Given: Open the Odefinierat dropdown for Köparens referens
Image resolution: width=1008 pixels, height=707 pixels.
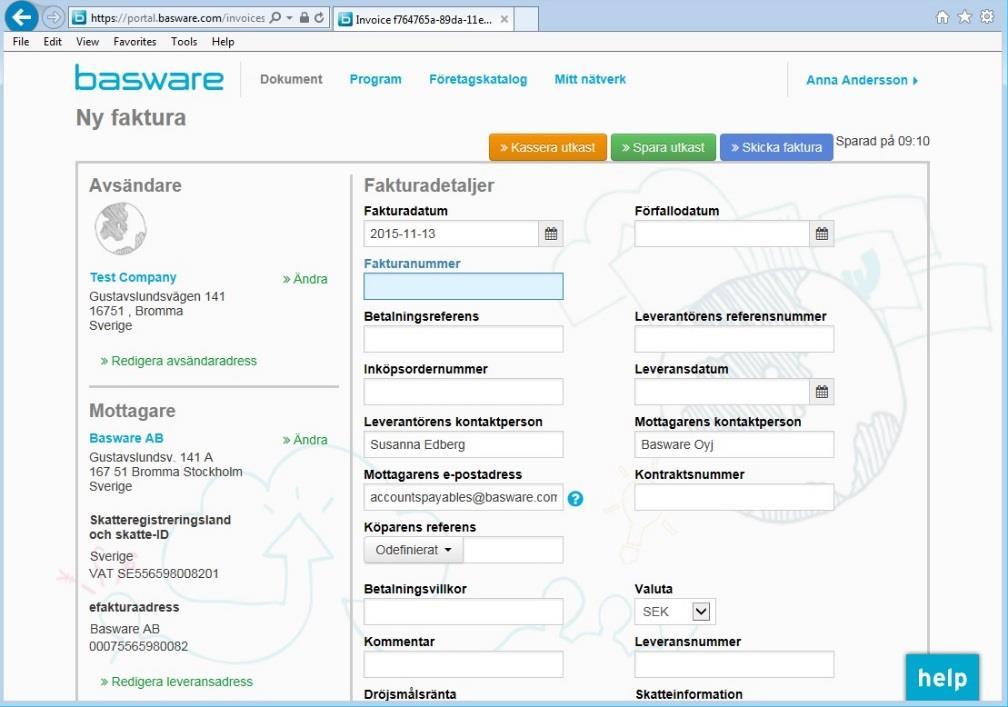Looking at the screenshot, I should point(413,550).
